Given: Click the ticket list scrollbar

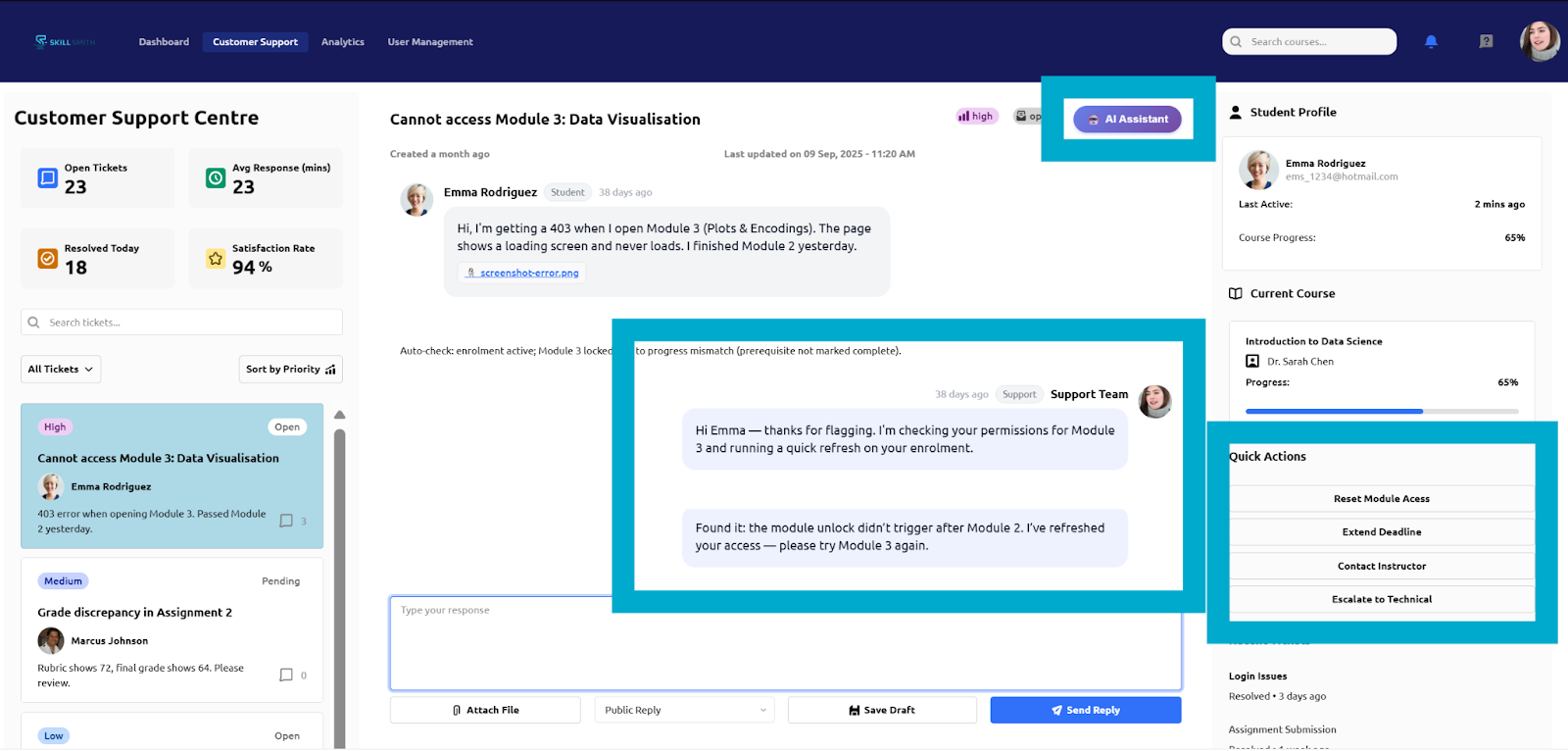Looking at the screenshot, I should click(340, 588).
